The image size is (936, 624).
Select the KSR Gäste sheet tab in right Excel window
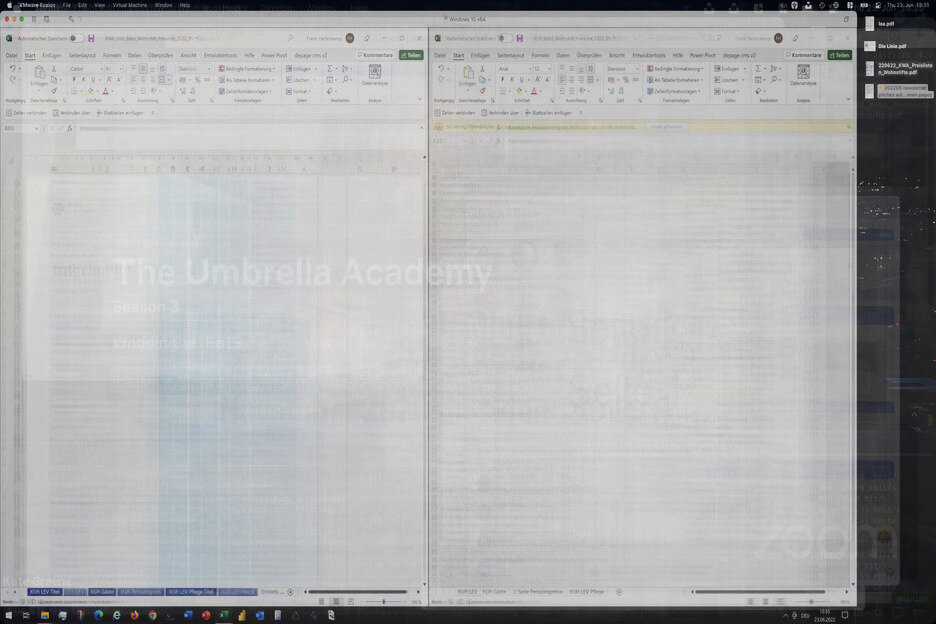(x=494, y=592)
